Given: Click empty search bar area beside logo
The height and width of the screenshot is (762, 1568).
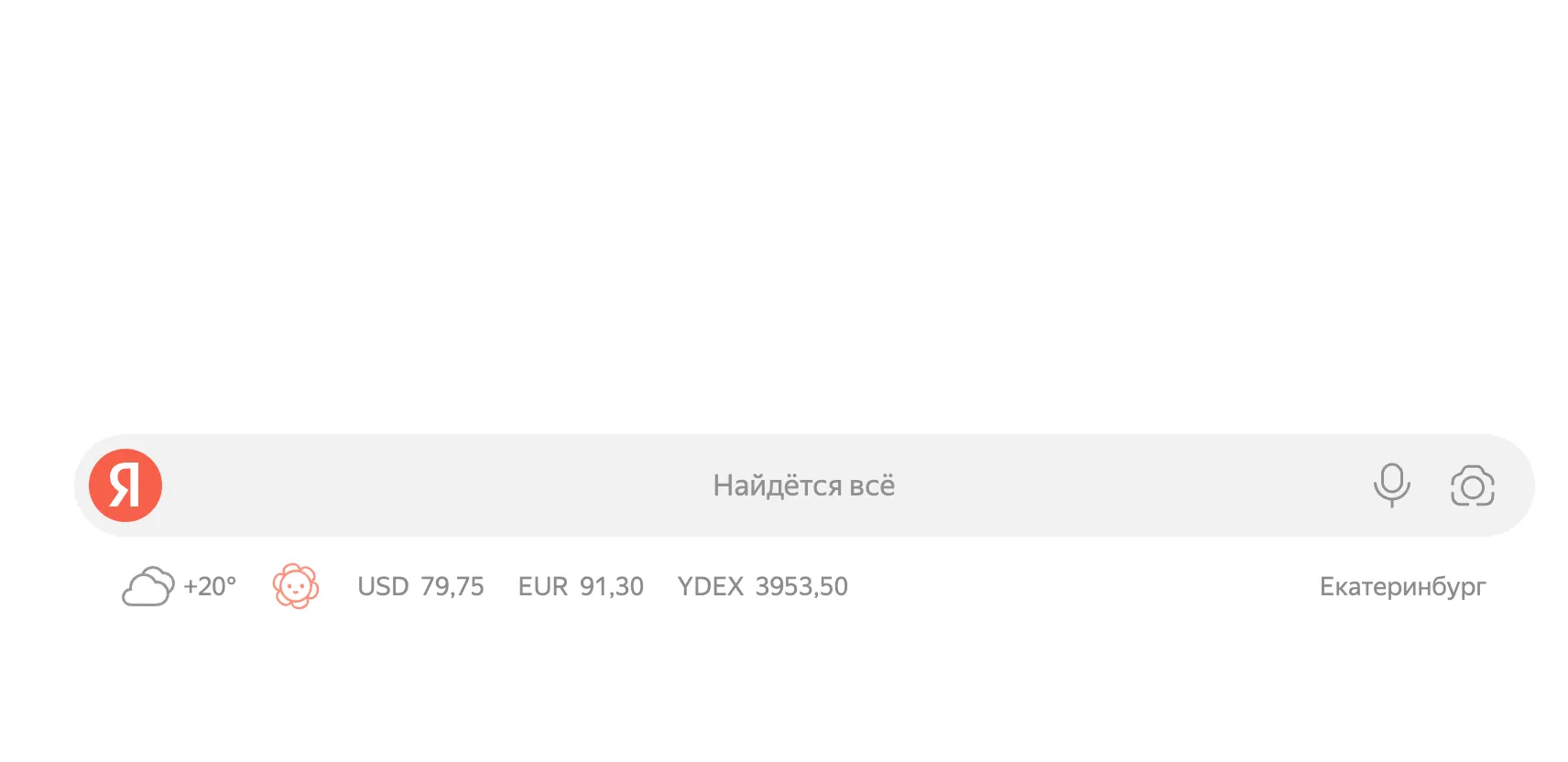Looking at the screenshot, I should tap(275, 485).
